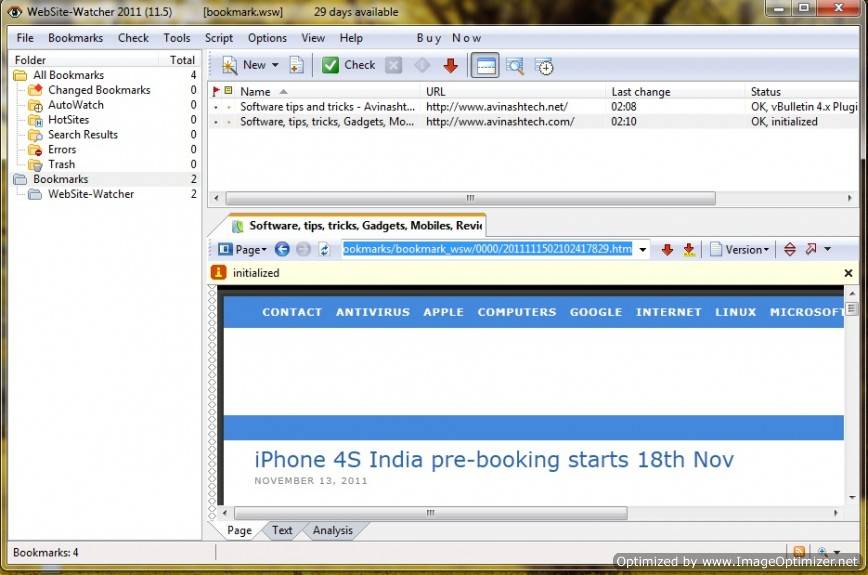868x575 pixels.
Task: Toggle the browser pane layout icon
Action: pyautogui.click(x=485, y=66)
